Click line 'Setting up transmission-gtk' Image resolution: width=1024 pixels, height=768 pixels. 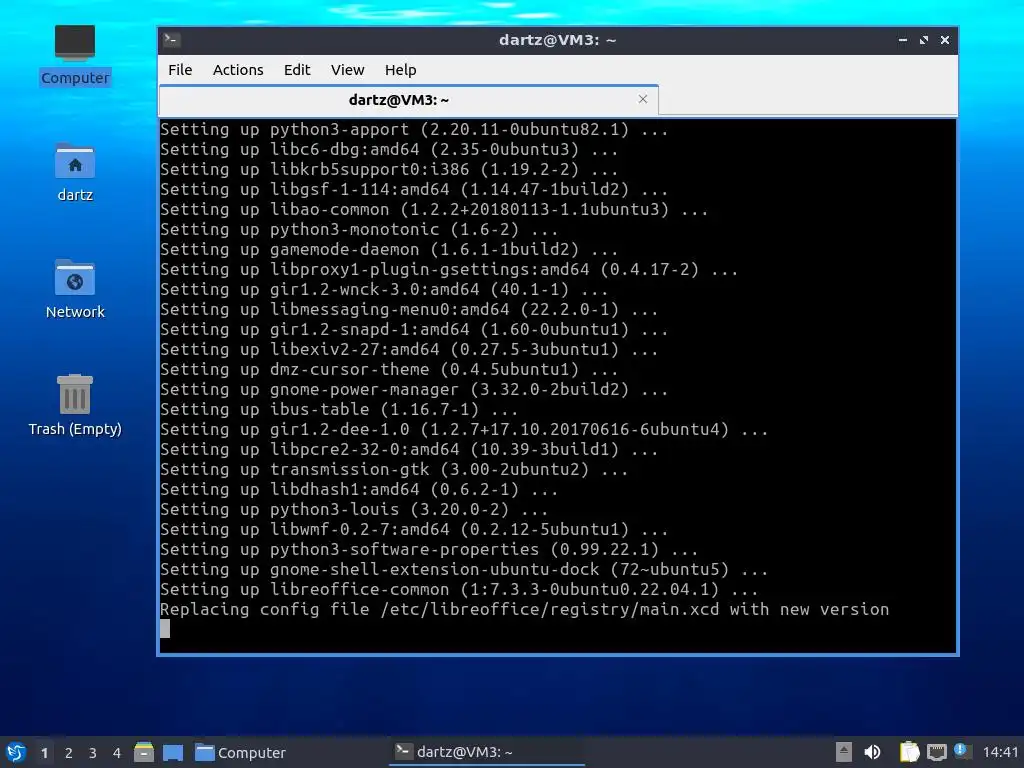pyautogui.click(x=394, y=470)
